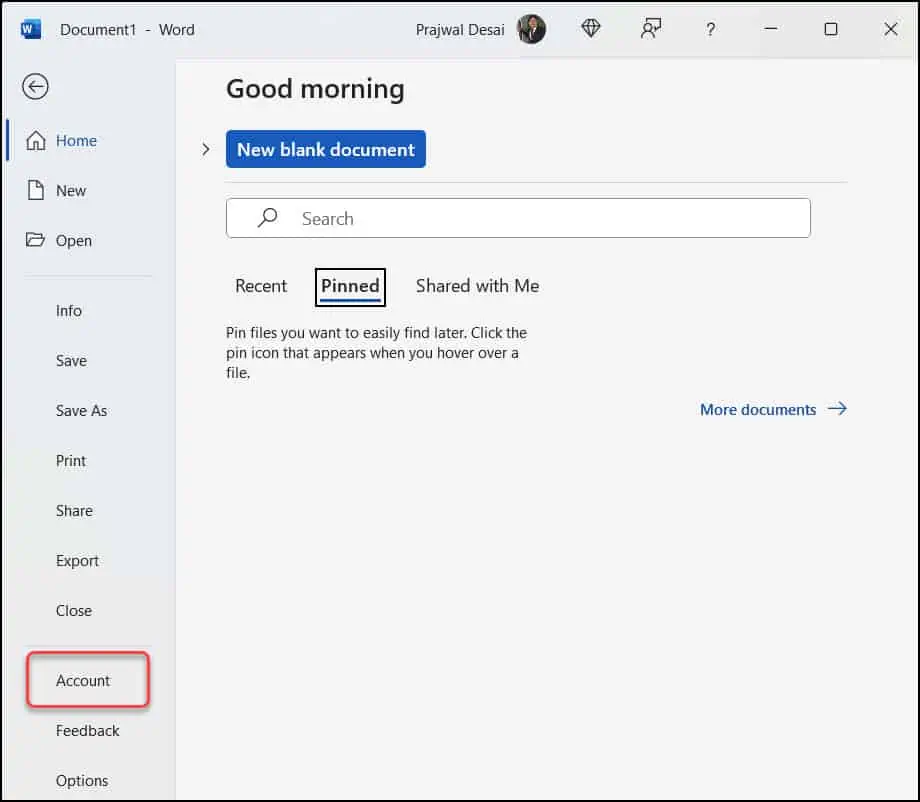Click the back arrow icon
Viewport: 920px width, 802px height.
click(35, 87)
